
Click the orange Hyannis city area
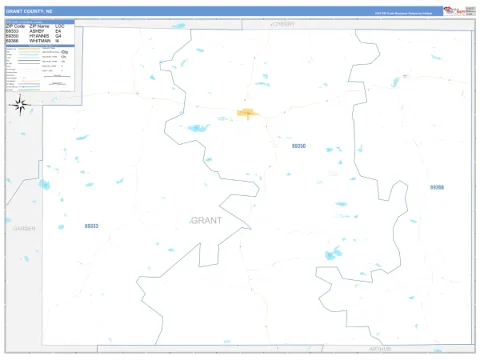coord(247,113)
